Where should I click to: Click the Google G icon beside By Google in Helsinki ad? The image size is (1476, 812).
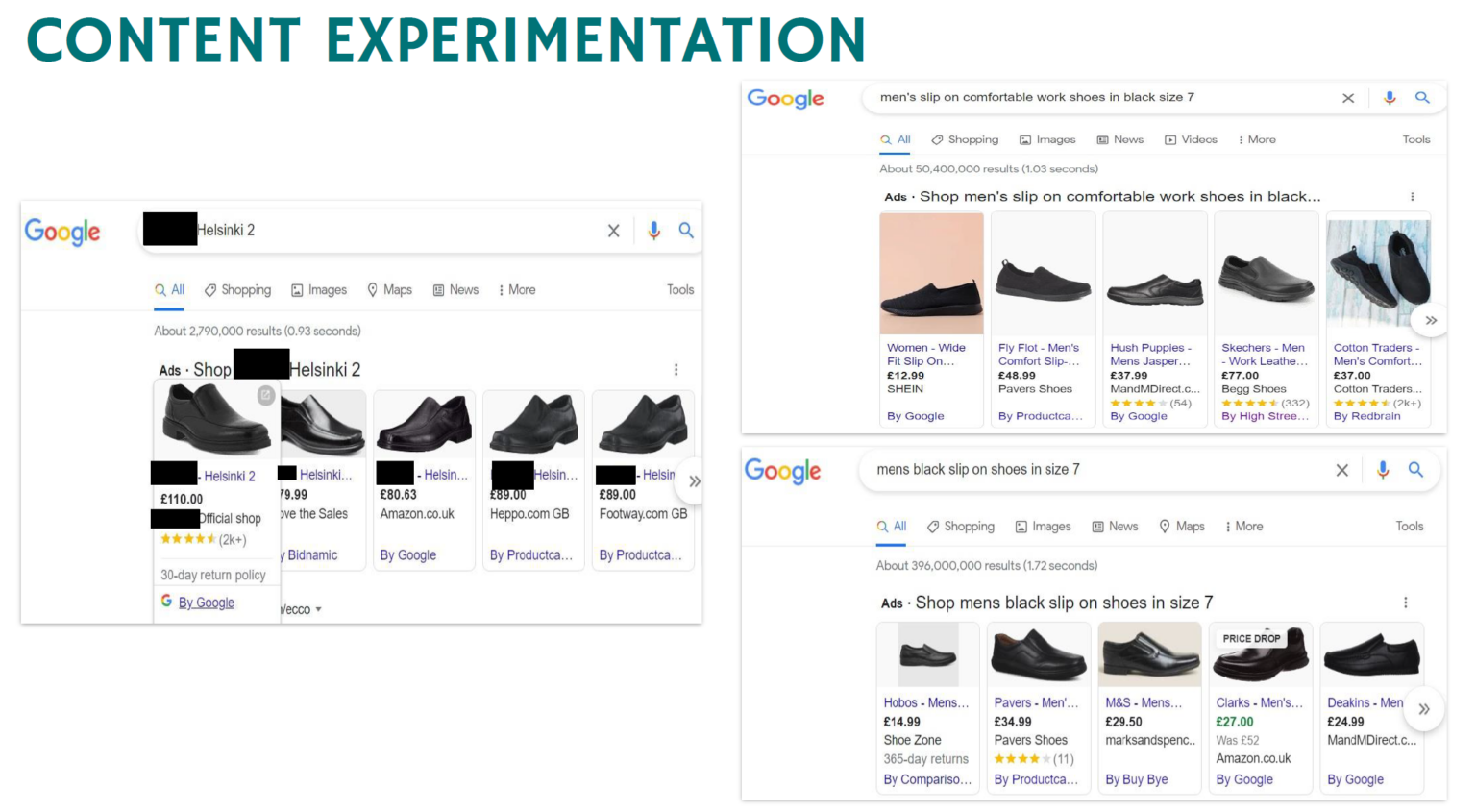point(165,602)
